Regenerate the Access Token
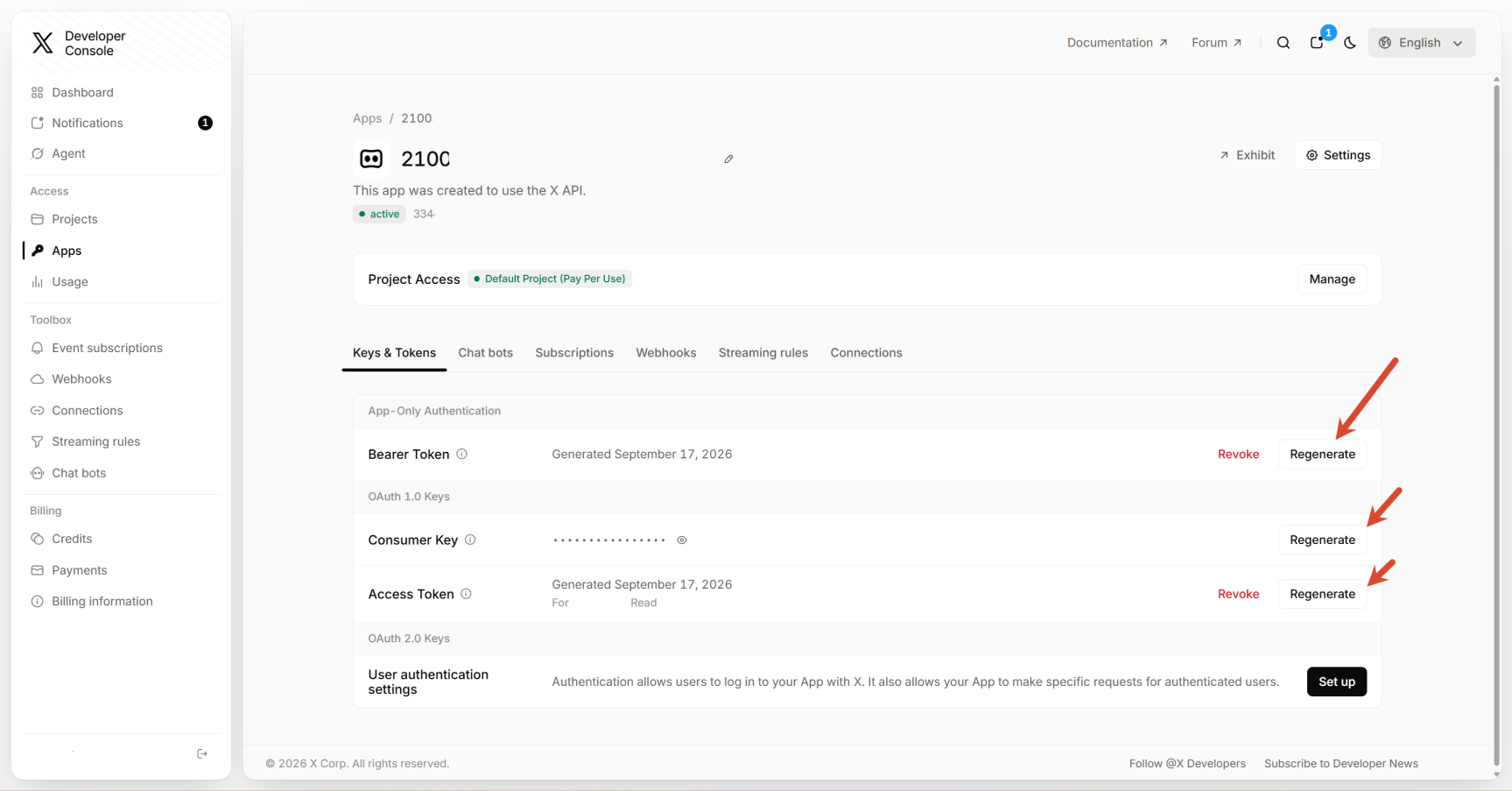Screen dimensions: 1512x791 coord(1322,594)
